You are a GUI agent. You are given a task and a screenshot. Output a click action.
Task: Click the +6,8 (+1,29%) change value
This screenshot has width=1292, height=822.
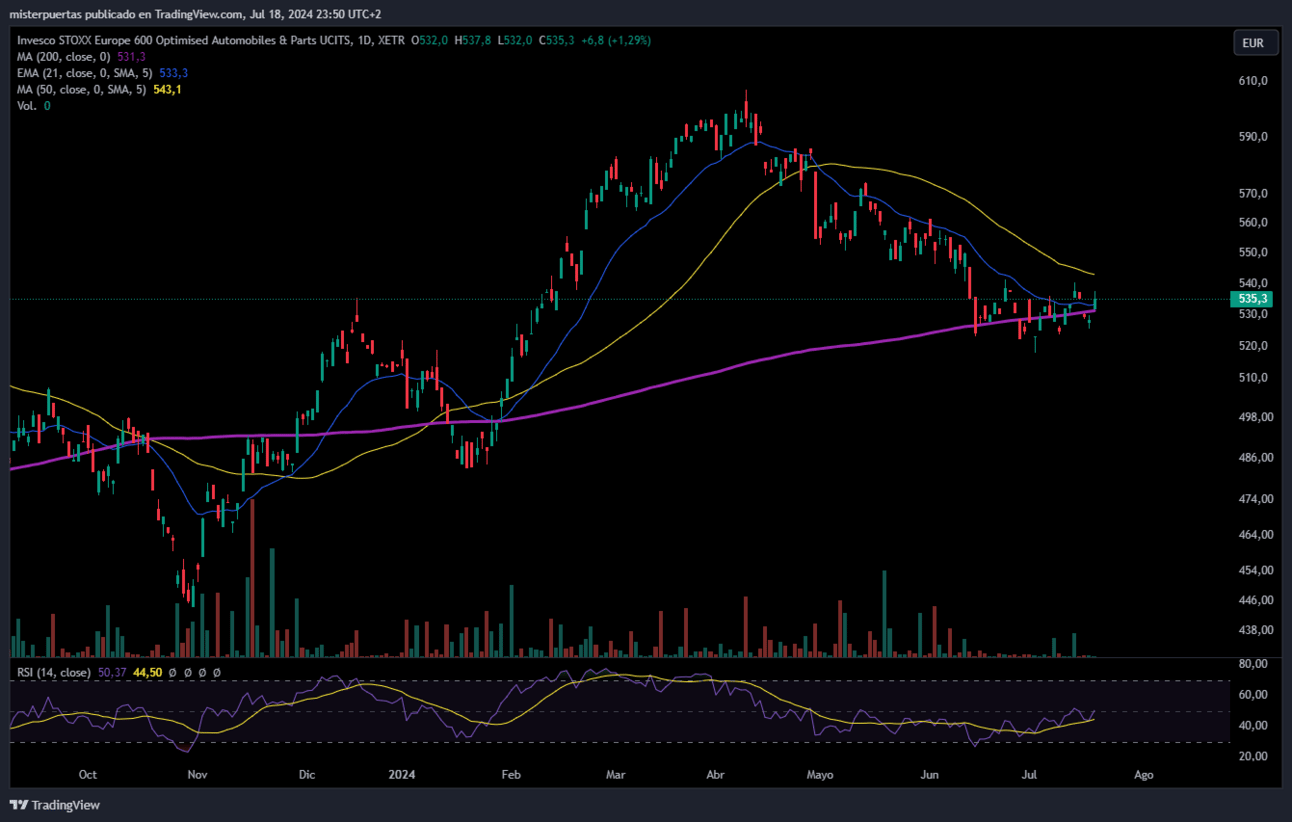click(614, 41)
